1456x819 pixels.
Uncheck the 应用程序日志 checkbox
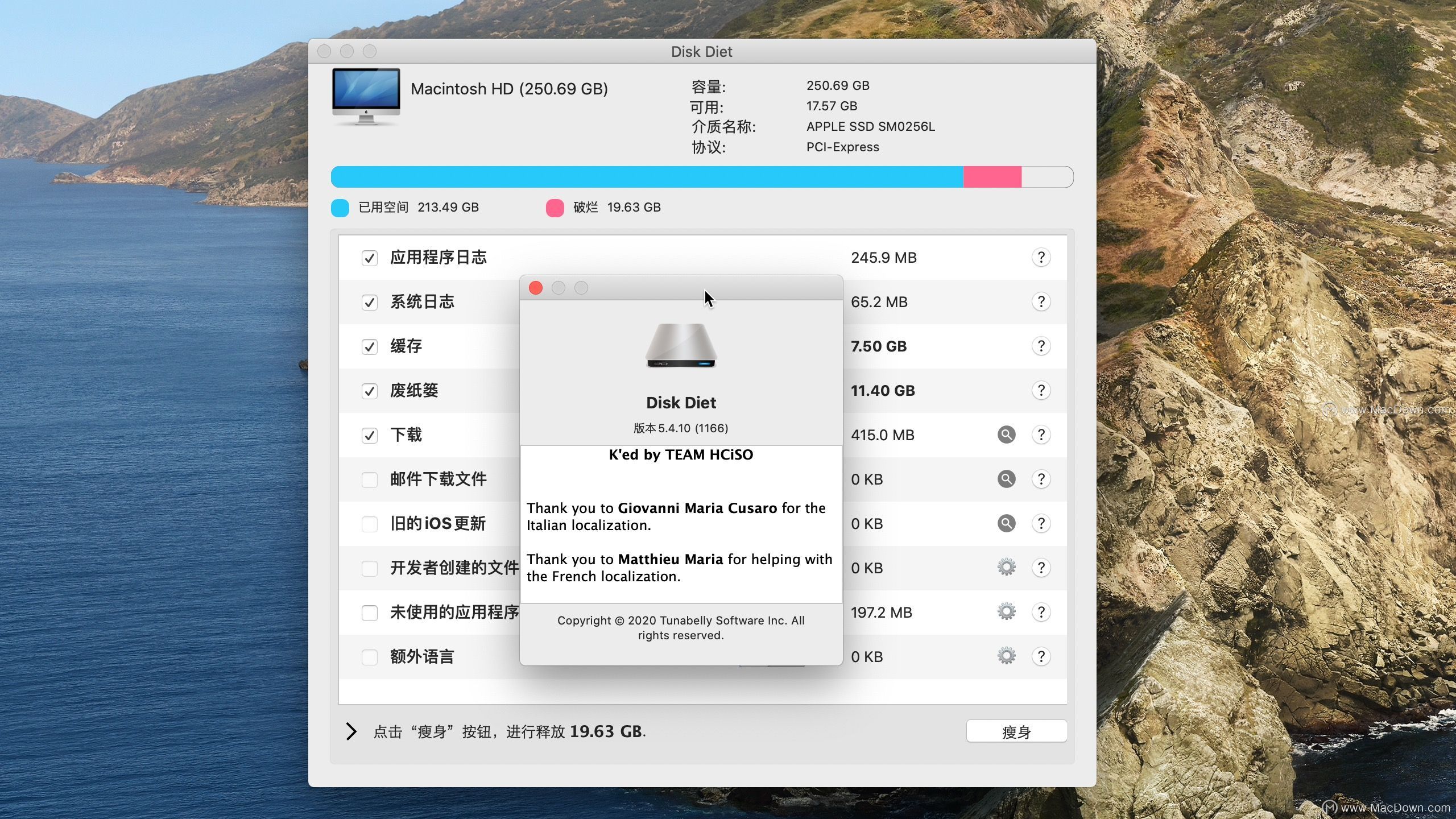tap(370, 258)
